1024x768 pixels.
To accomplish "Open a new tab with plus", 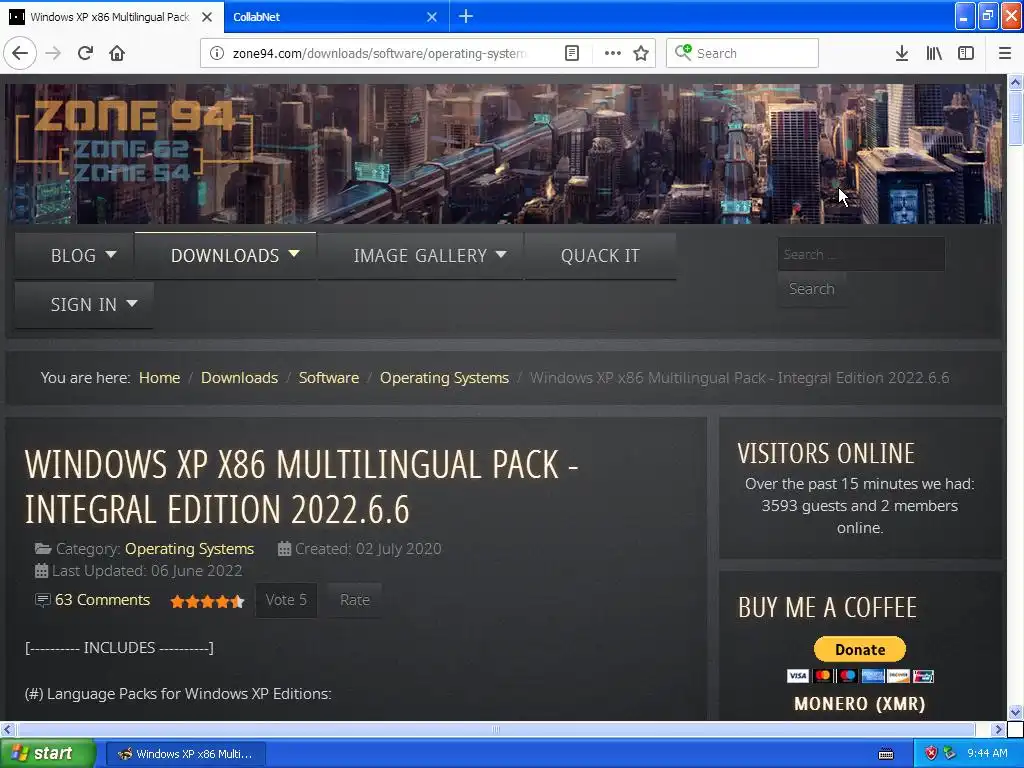I will point(466,16).
